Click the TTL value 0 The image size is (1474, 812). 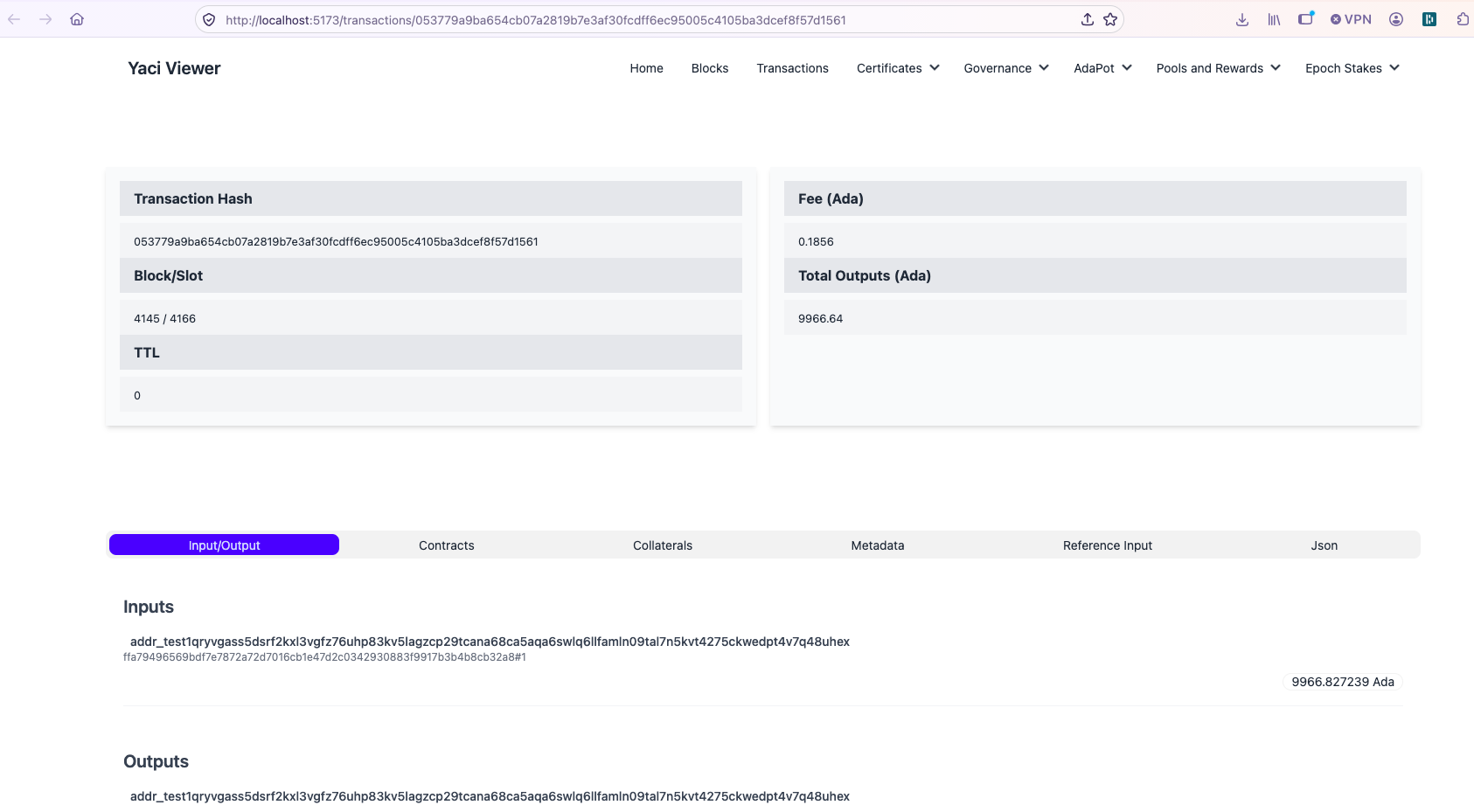tap(137, 395)
